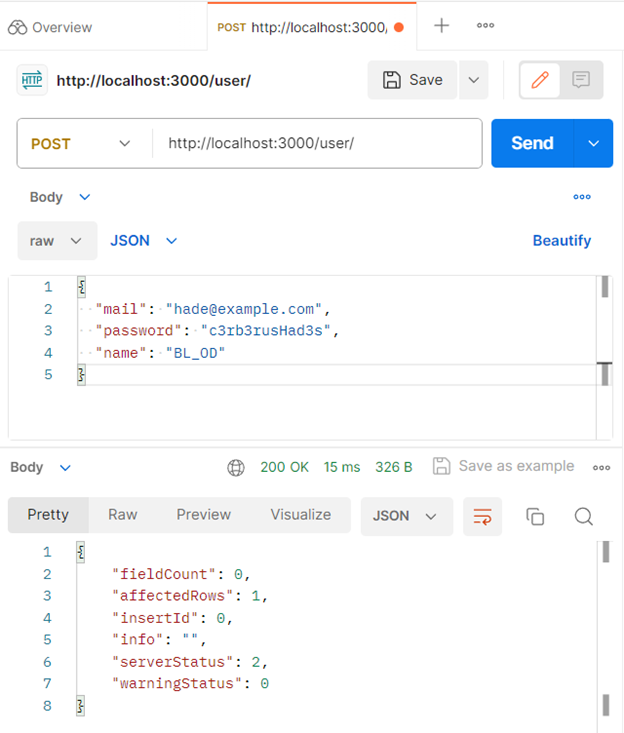Expand the Send button dropdown arrow
624x733 pixels.
tap(593, 143)
